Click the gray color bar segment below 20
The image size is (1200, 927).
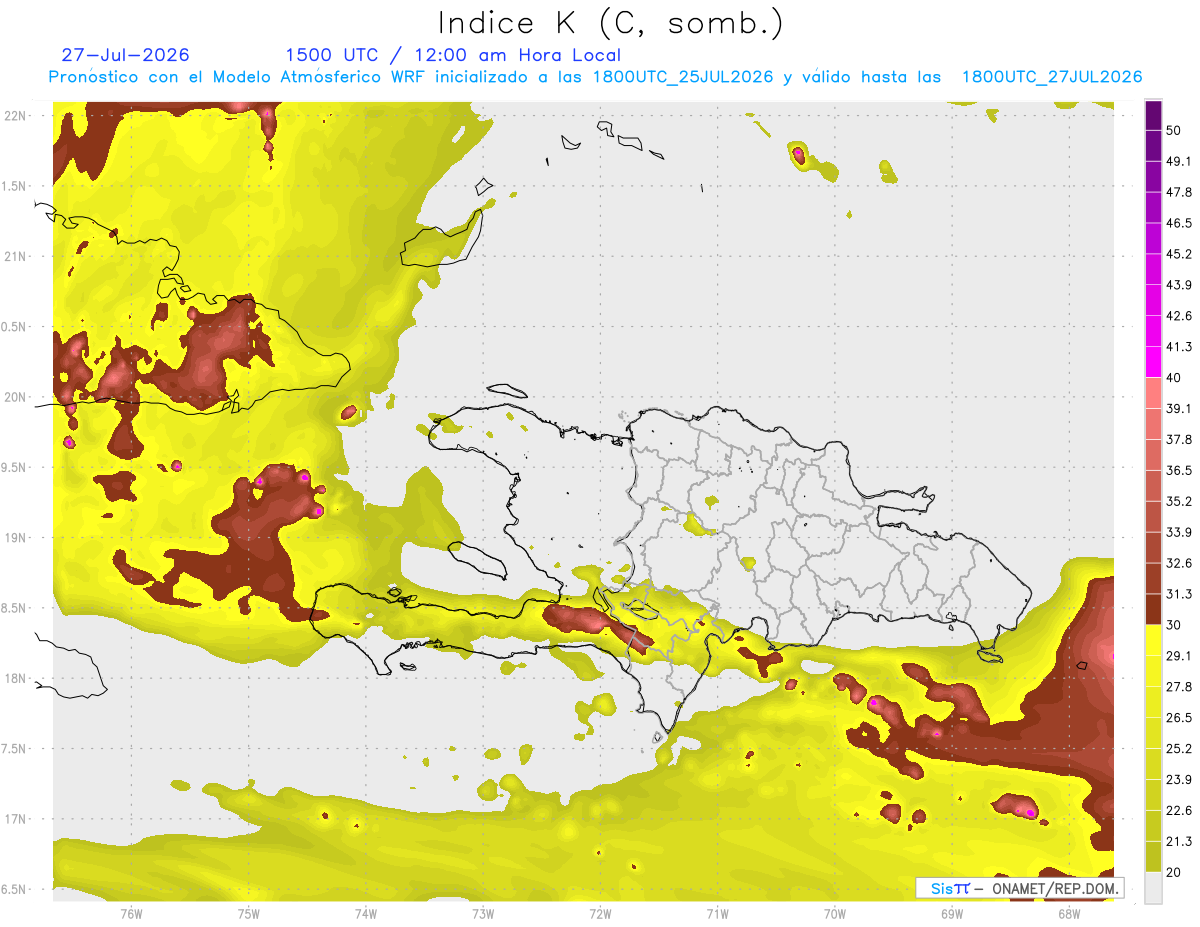click(x=1153, y=888)
